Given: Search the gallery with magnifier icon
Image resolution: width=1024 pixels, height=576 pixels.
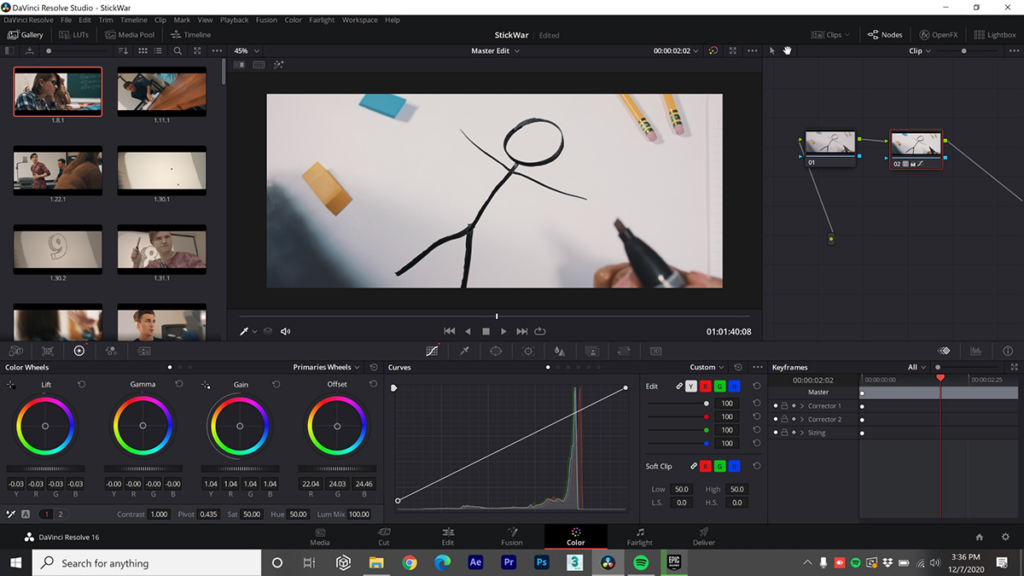Looking at the screenshot, I should pyautogui.click(x=177, y=50).
